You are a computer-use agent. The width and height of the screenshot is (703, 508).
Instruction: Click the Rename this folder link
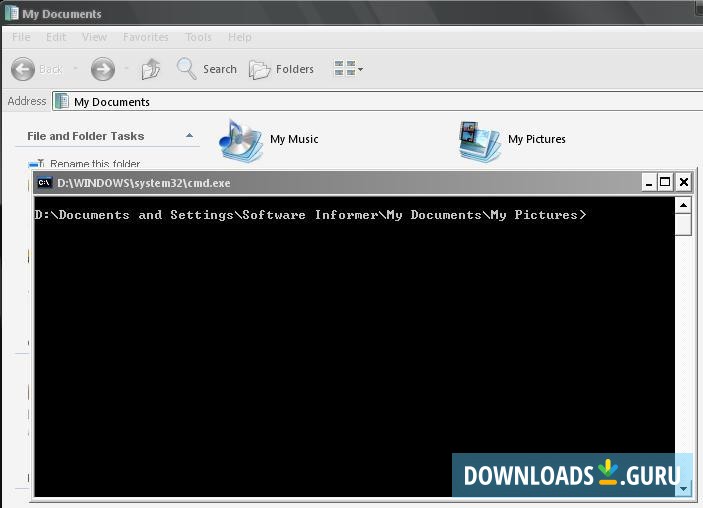[95, 164]
